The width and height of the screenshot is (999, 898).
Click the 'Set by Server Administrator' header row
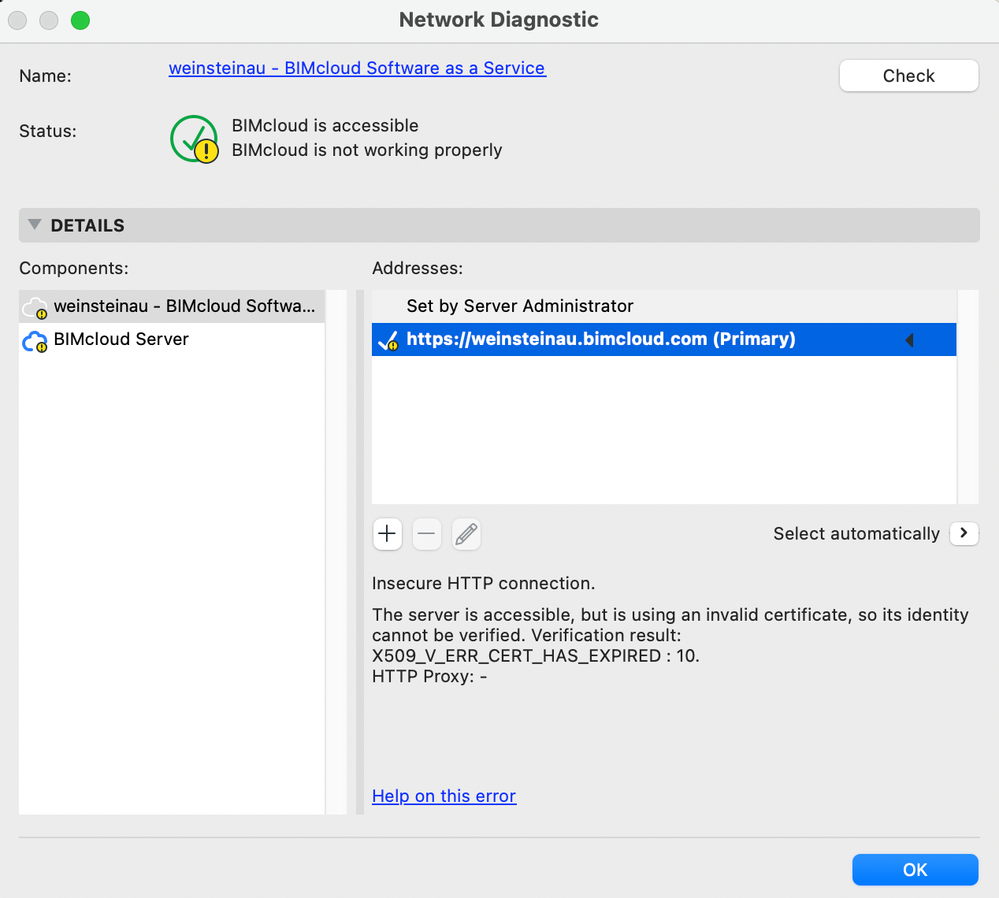(x=664, y=306)
